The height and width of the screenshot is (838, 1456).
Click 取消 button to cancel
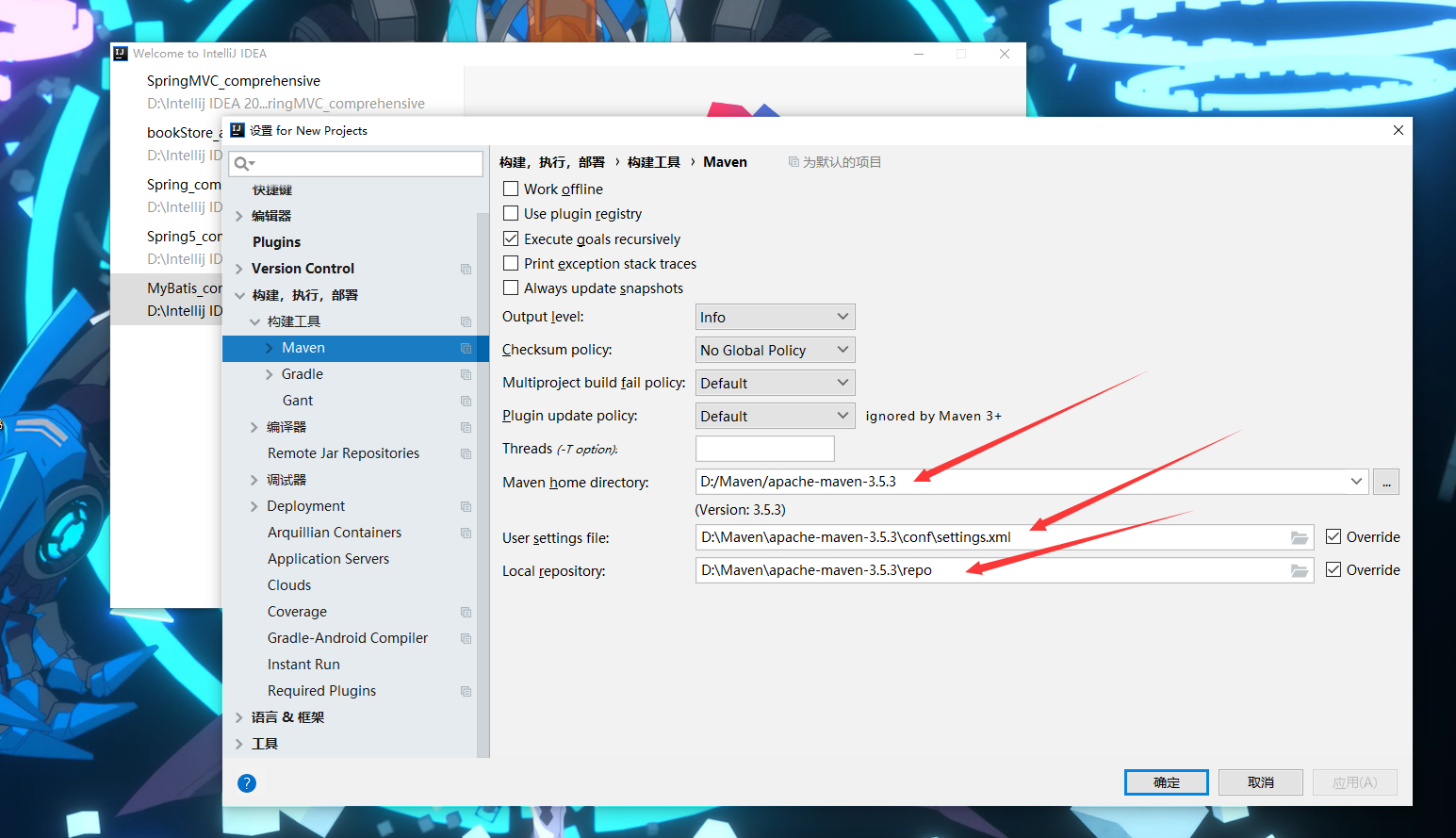[1261, 782]
